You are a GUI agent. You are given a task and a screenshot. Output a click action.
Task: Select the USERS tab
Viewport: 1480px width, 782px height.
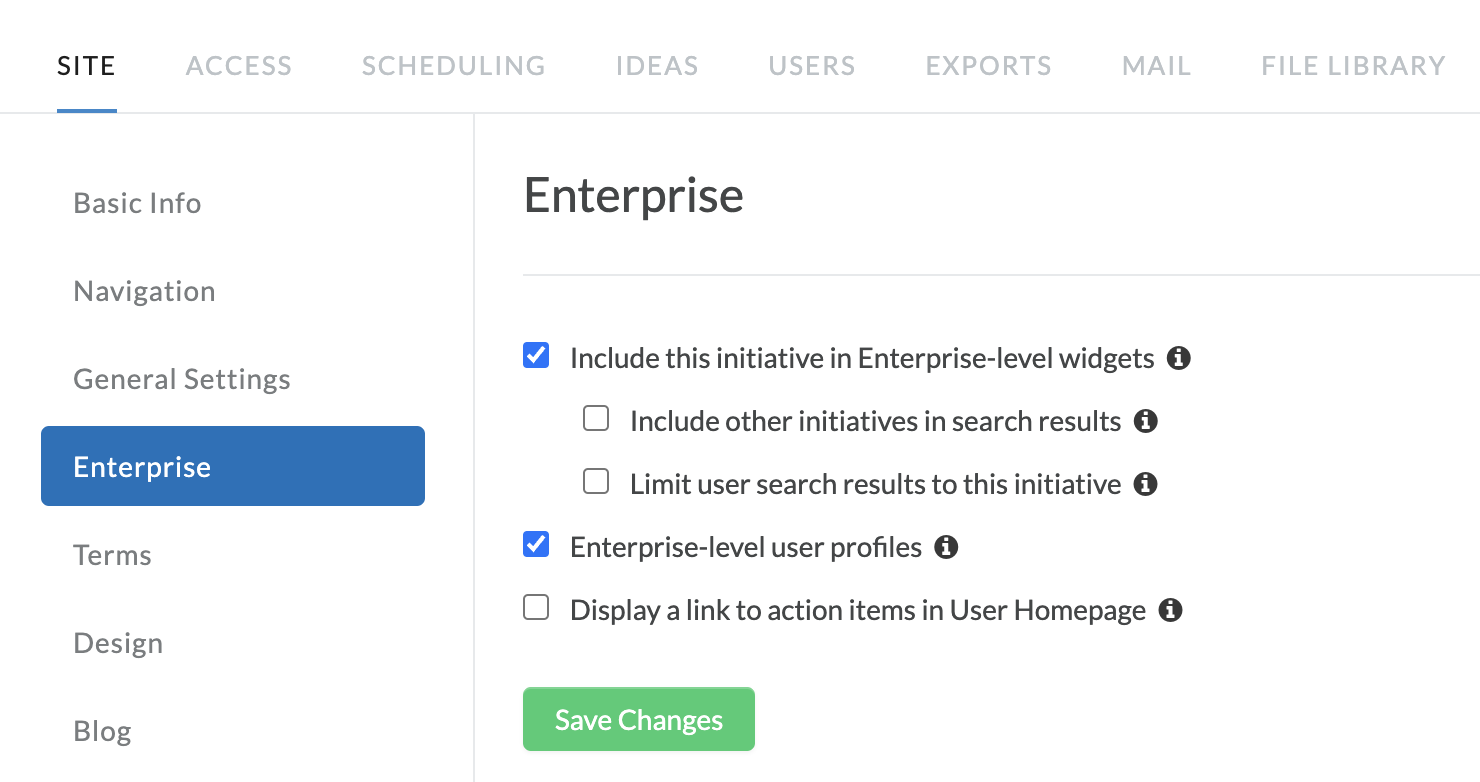812,66
